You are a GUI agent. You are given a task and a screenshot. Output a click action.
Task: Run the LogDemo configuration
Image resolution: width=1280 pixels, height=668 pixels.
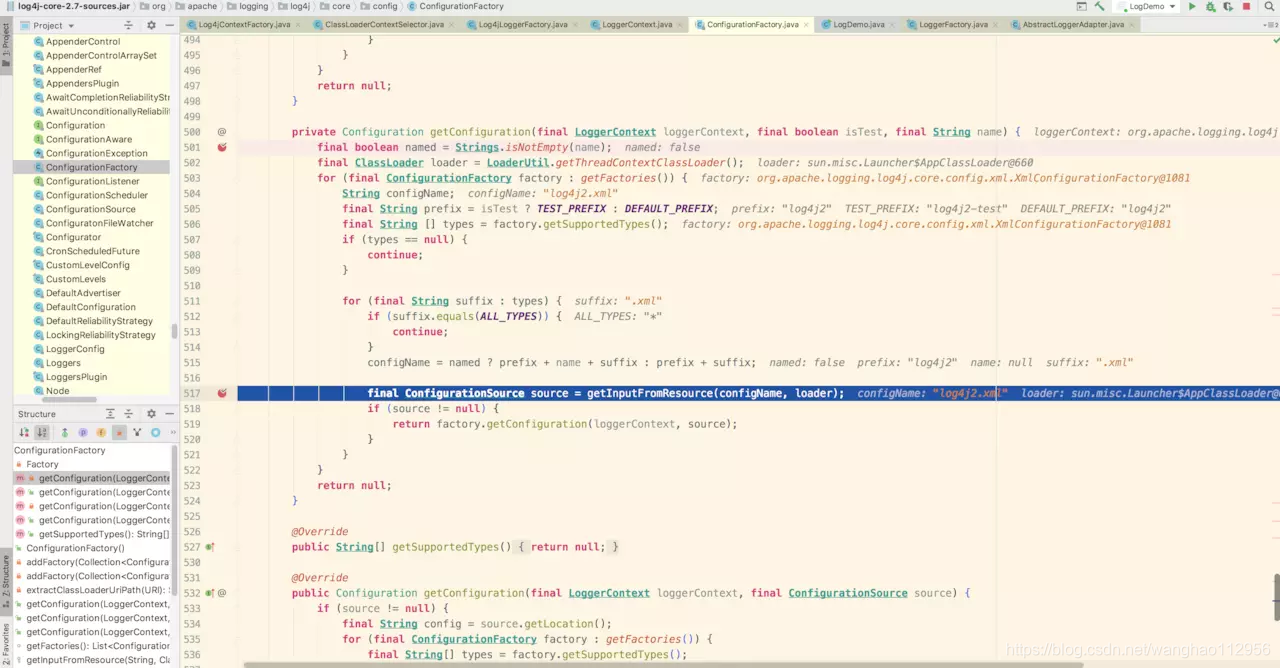[1192, 6]
